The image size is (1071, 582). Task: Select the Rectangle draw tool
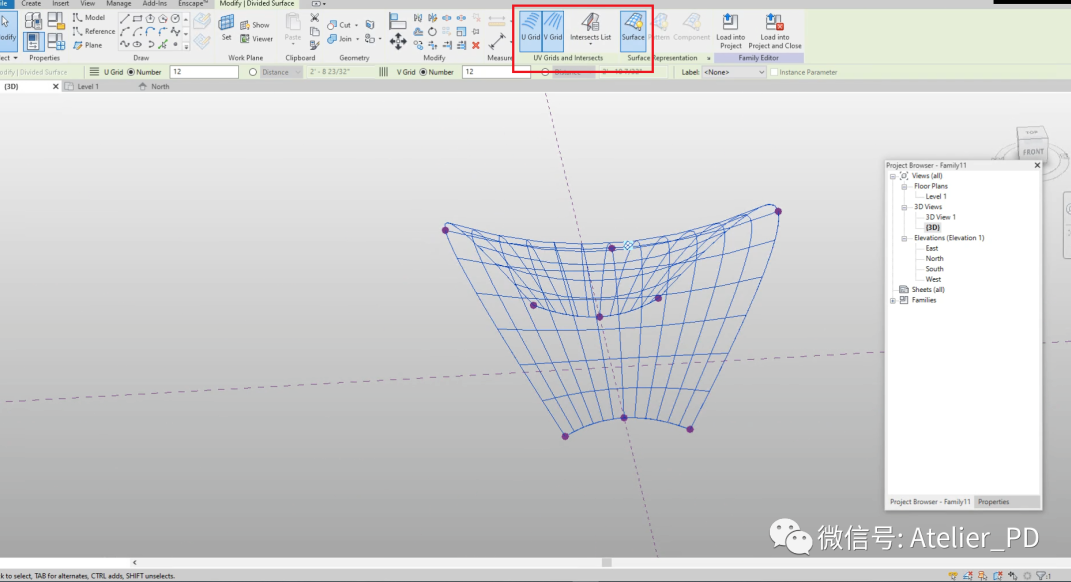tap(137, 18)
